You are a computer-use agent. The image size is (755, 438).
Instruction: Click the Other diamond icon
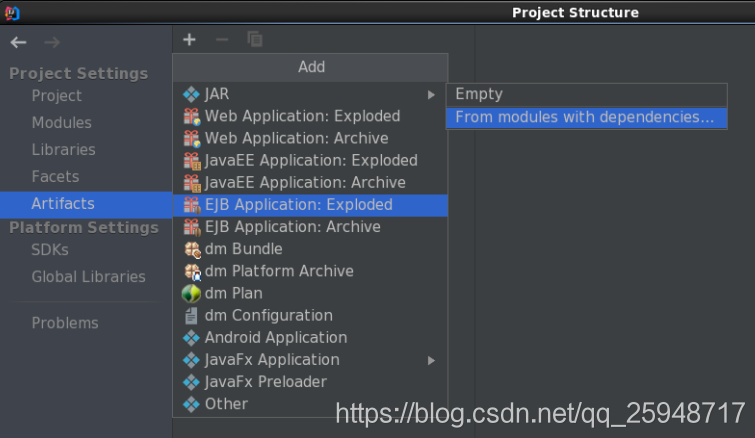click(x=191, y=404)
